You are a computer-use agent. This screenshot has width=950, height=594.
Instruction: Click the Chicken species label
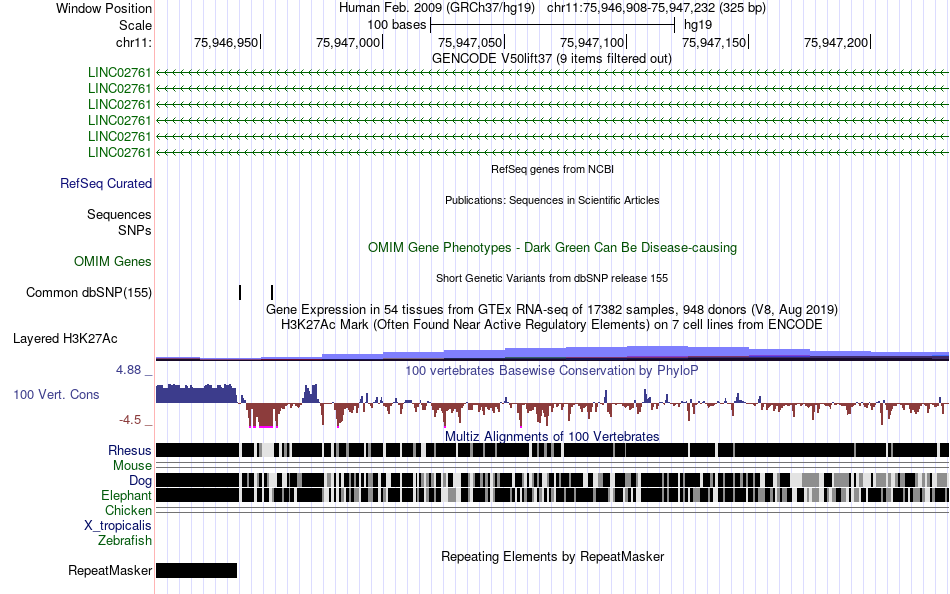tap(128, 510)
